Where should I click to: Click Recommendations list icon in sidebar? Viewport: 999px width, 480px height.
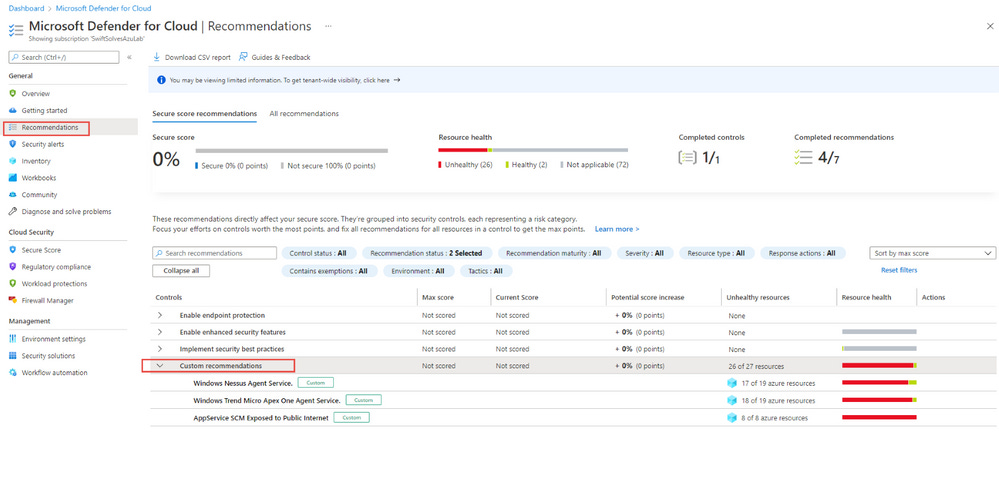click(13, 127)
